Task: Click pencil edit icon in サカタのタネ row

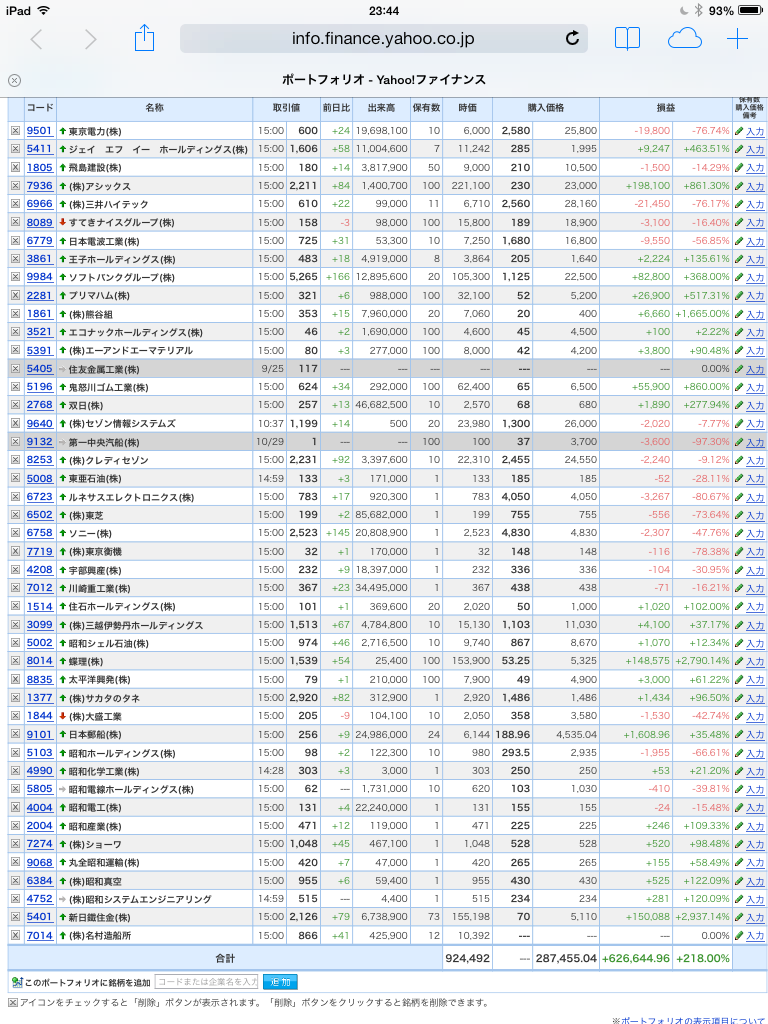Action: [x=739, y=698]
